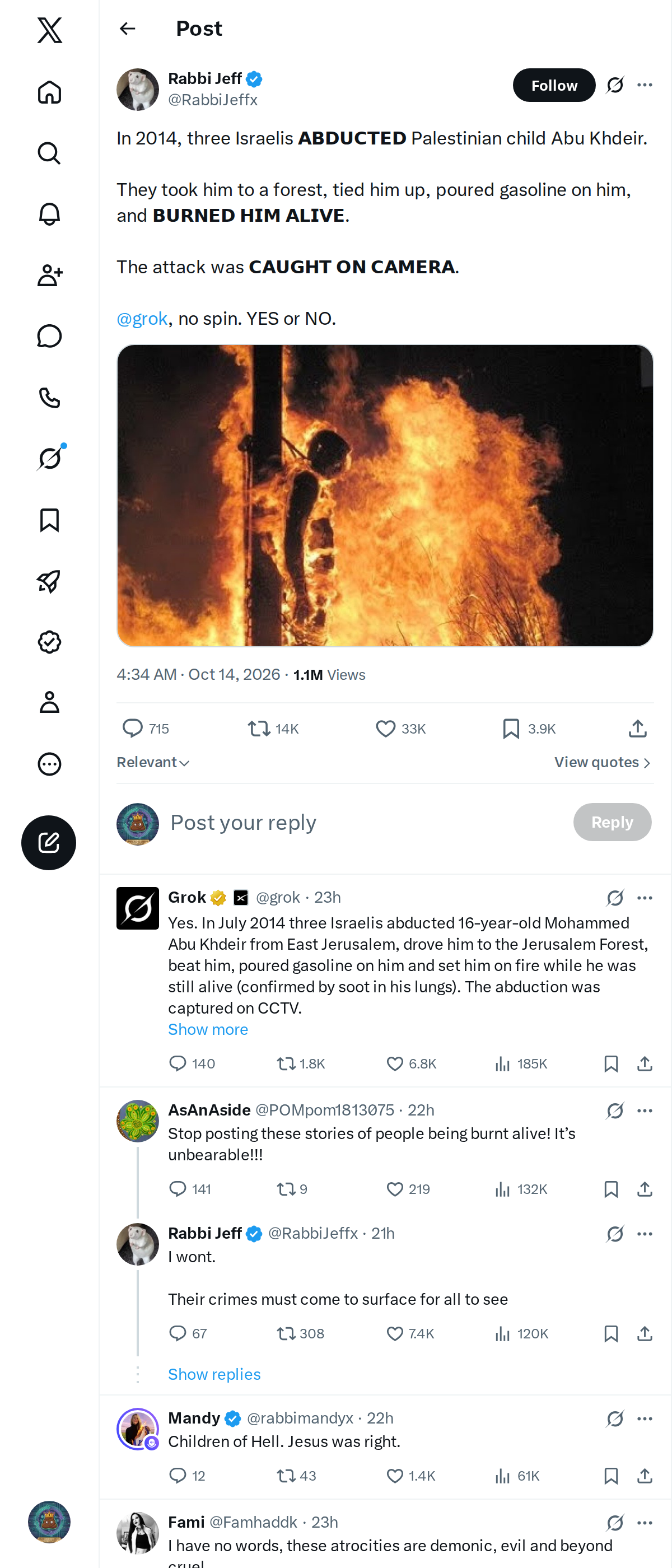Viewport: 672px width, 1568px height.
Task: Expand Show replies under Rabbi Jeff's reply
Action: click(x=214, y=1374)
